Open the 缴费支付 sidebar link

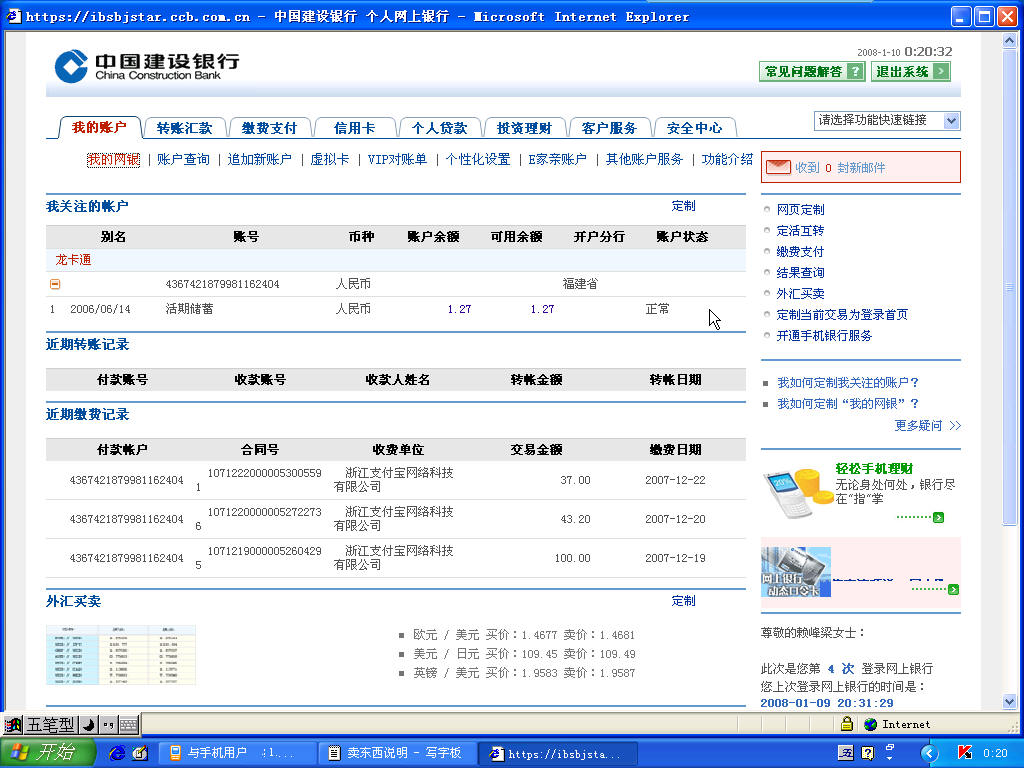pos(800,251)
